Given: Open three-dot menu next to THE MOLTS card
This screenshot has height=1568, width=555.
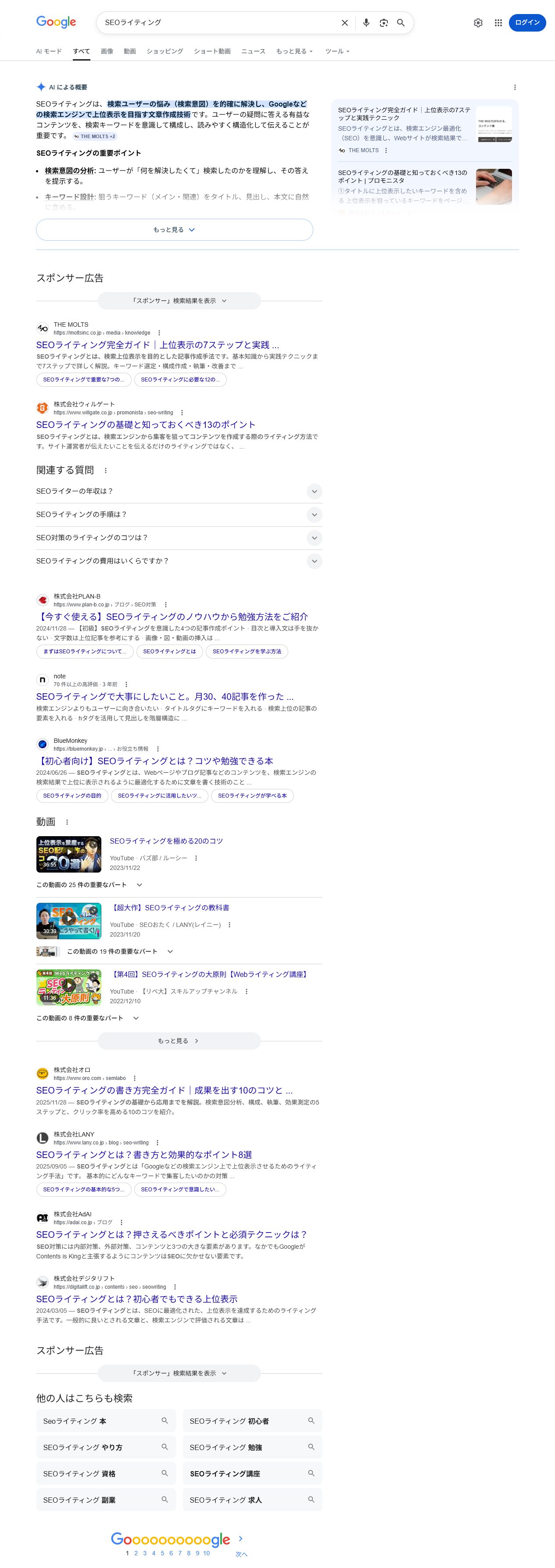Looking at the screenshot, I should (x=386, y=150).
